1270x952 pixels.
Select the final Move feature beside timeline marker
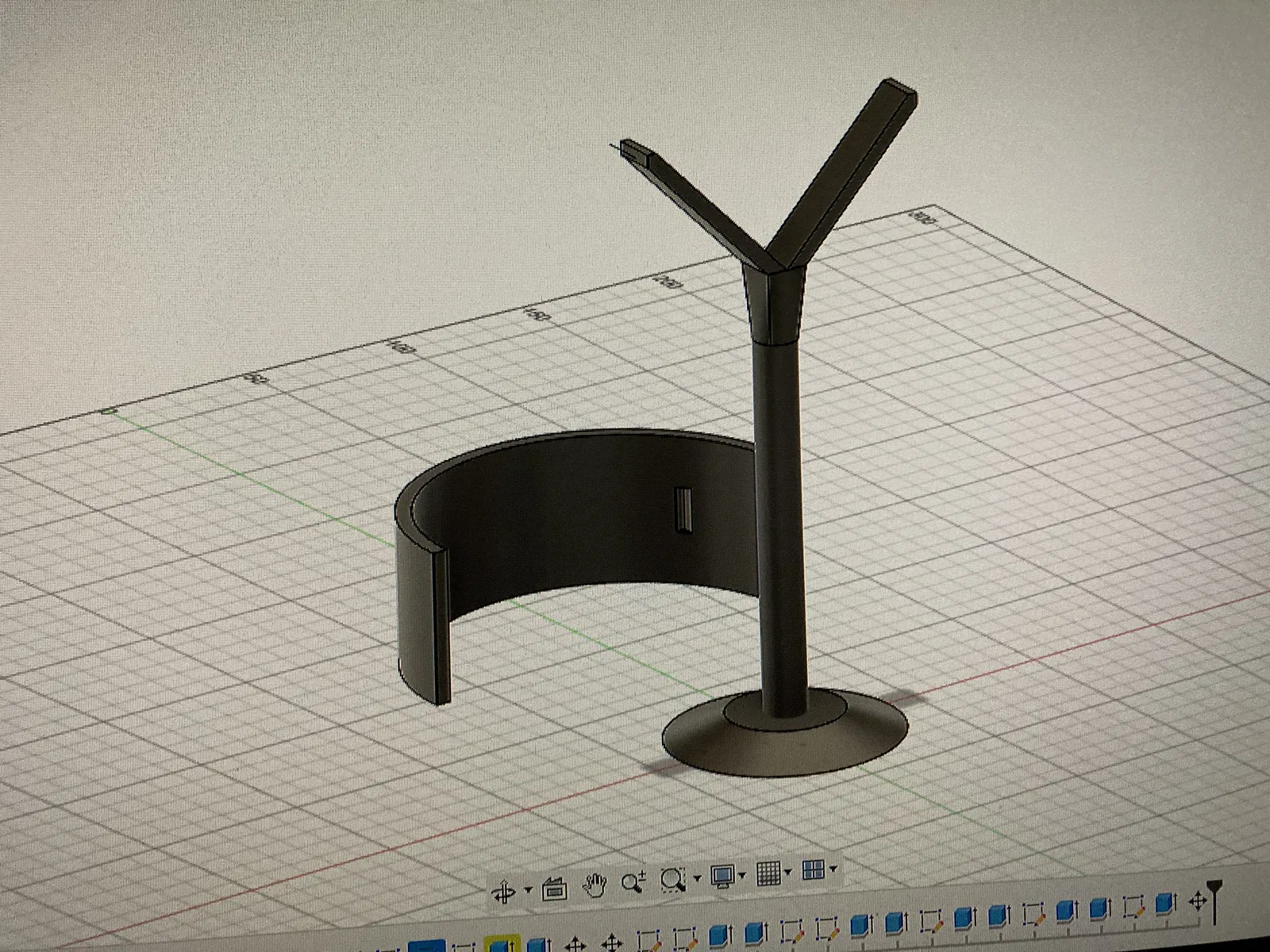coord(1197,901)
